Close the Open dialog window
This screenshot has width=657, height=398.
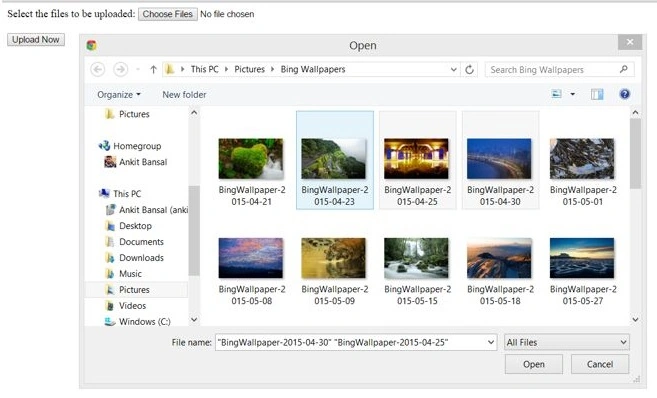[629, 42]
